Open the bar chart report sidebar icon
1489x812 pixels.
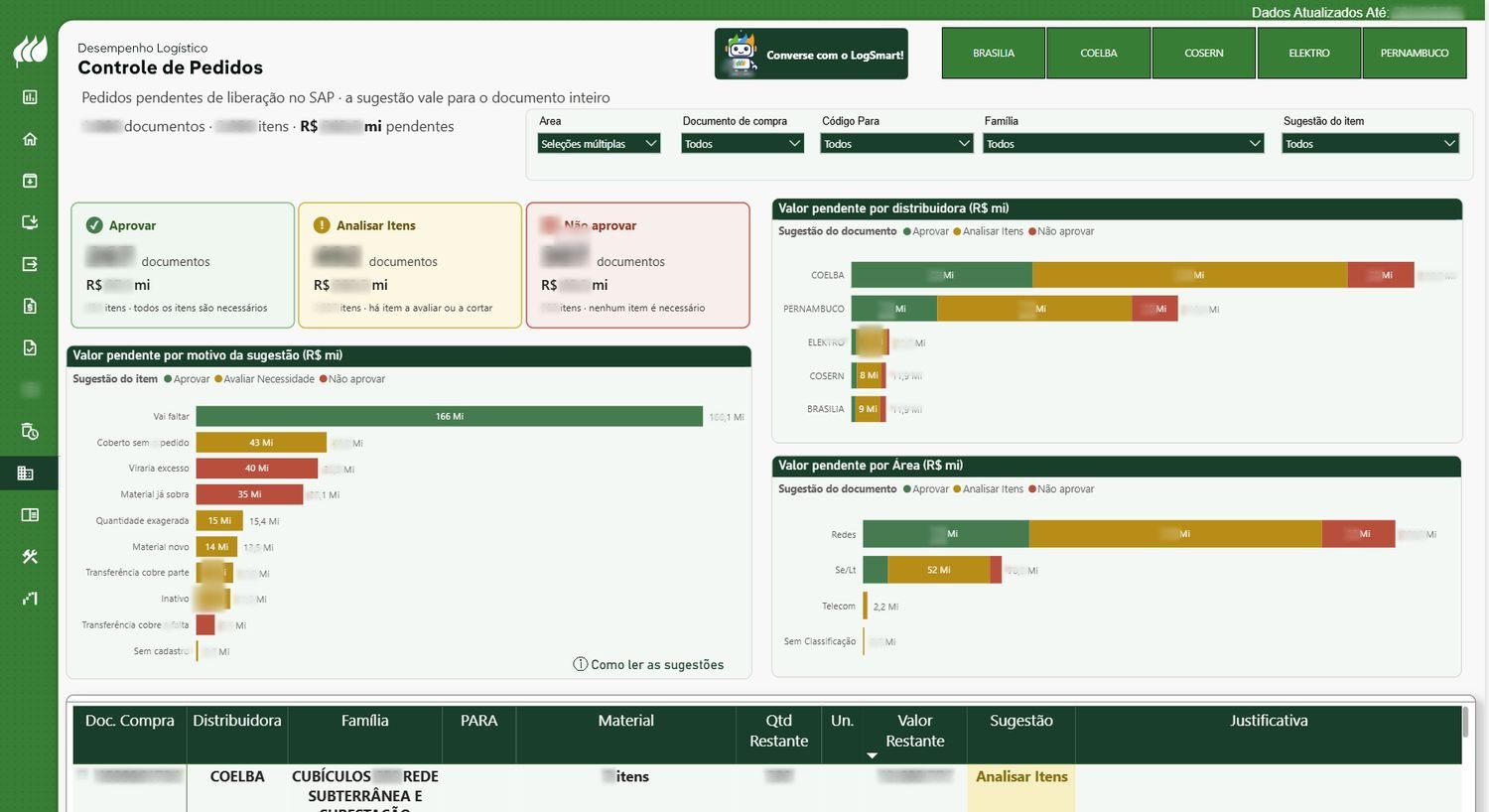click(x=30, y=97)
